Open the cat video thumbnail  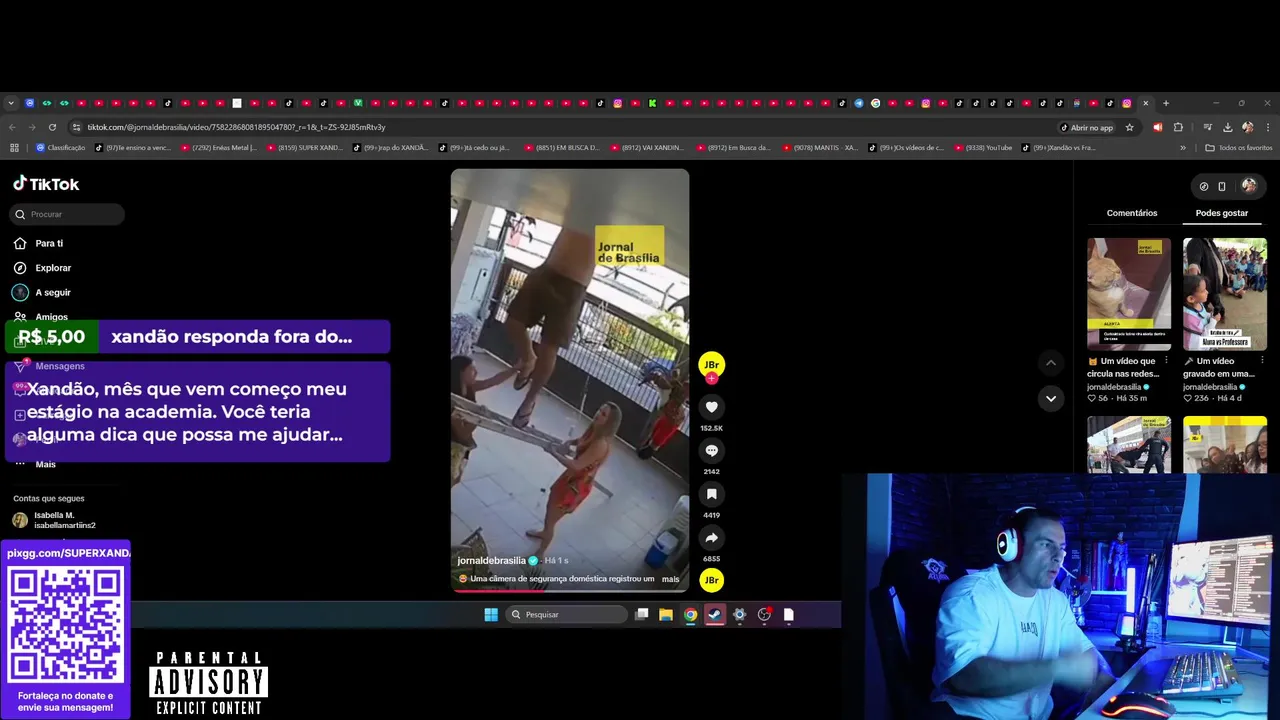click(x=1129, y=294)
